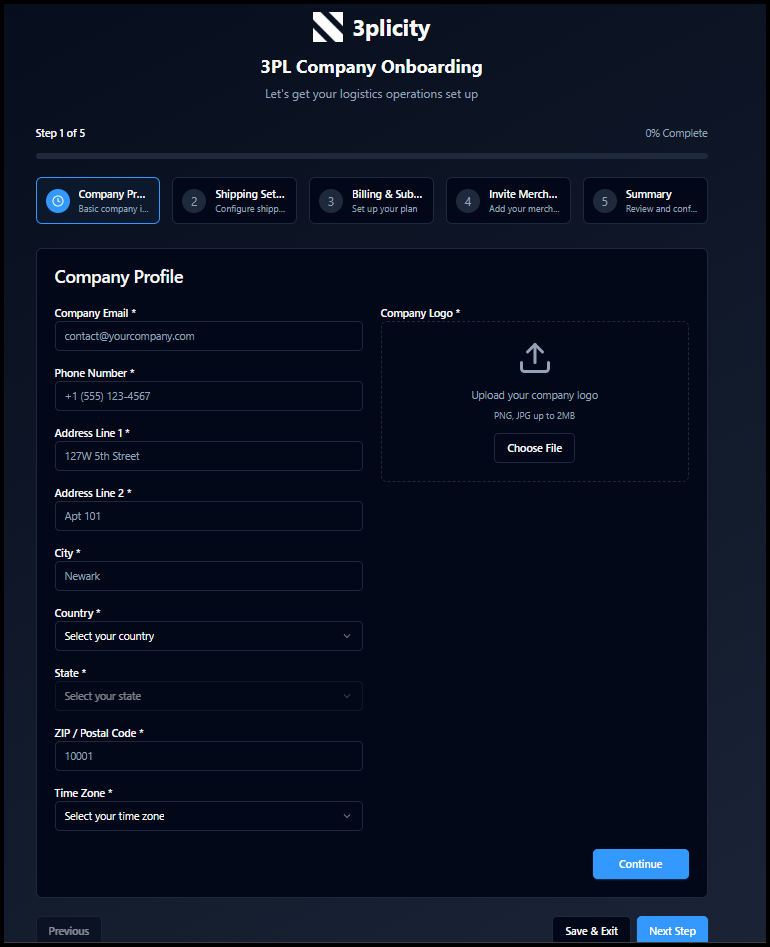Click the Continue button
770x947 pixels.
point(641,864)
